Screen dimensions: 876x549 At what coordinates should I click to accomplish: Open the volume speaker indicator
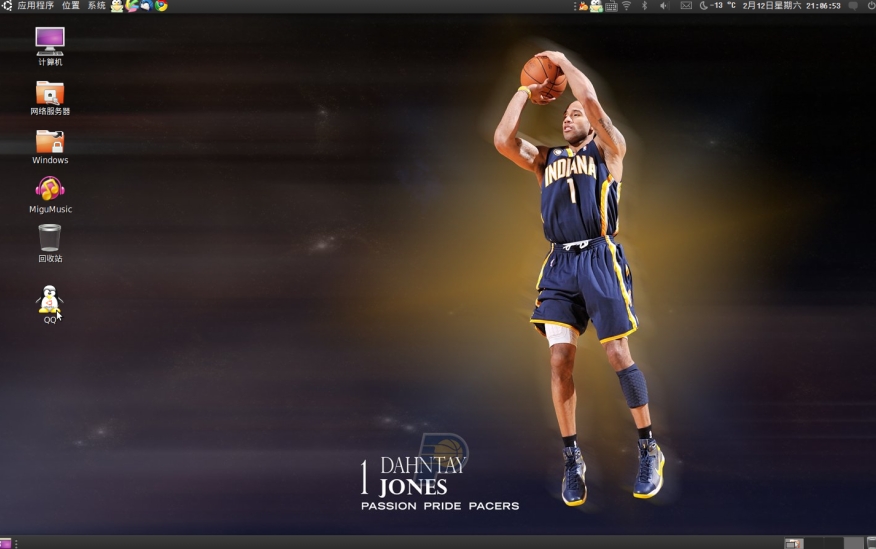coord(664,6)
